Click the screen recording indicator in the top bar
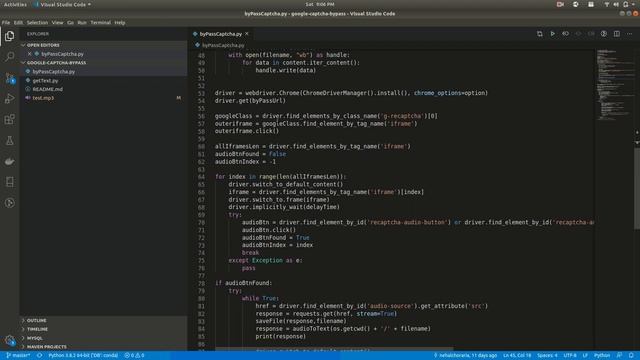This screenshot has width=640, height=360. coord(560,4)
